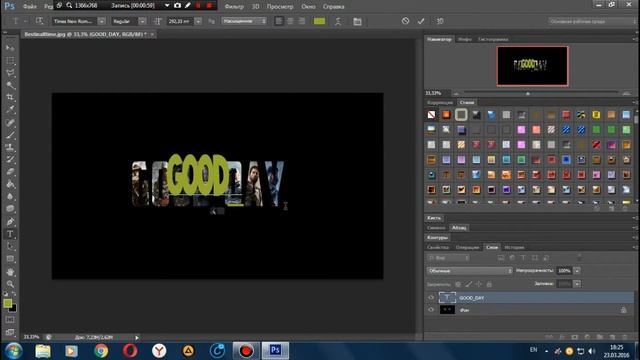Screen dimensions: 640x360
Task: Click the text color swatch in options bar
Action: click(319, 21)
